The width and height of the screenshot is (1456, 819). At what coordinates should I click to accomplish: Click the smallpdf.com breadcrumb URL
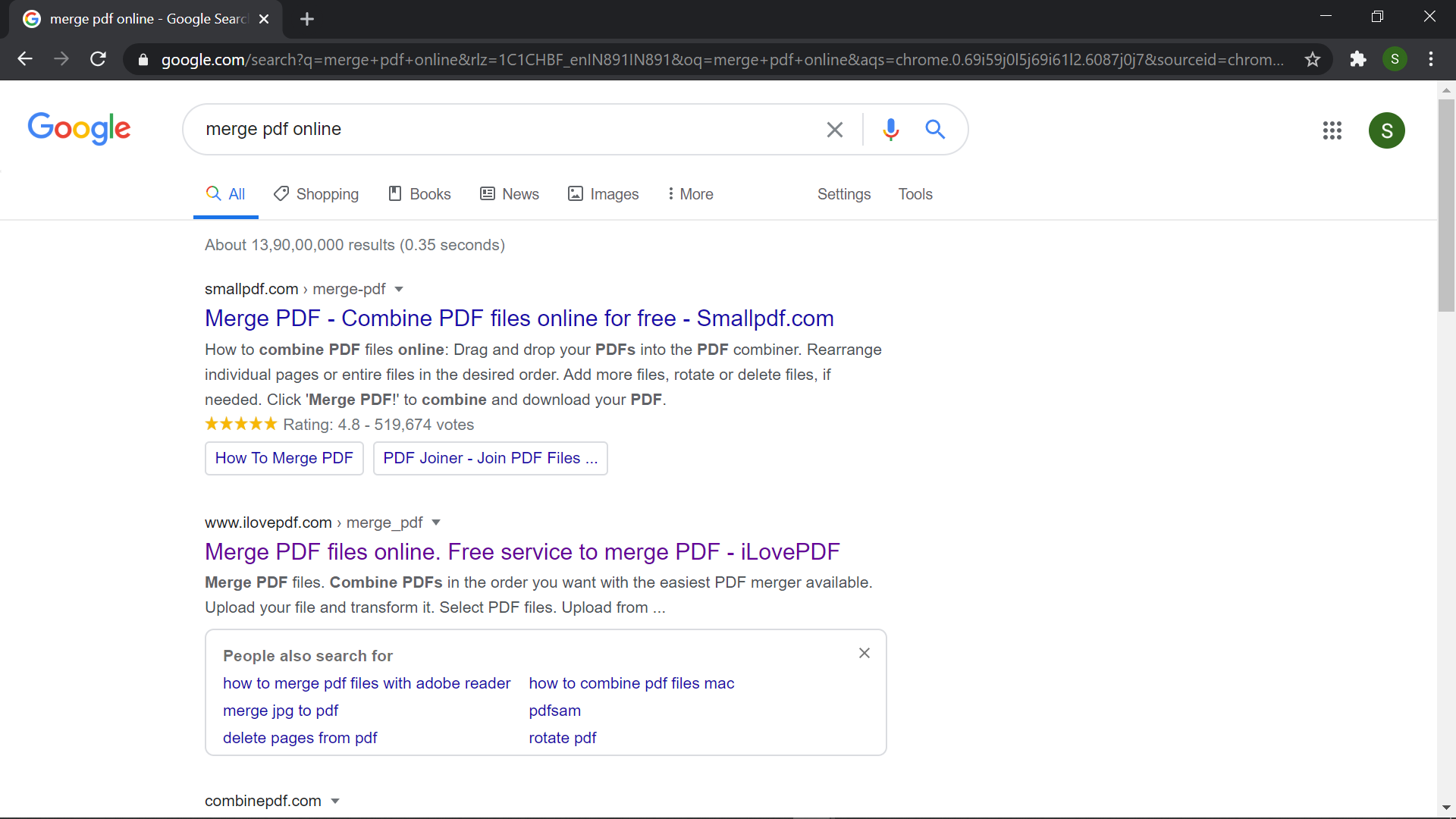295,289
